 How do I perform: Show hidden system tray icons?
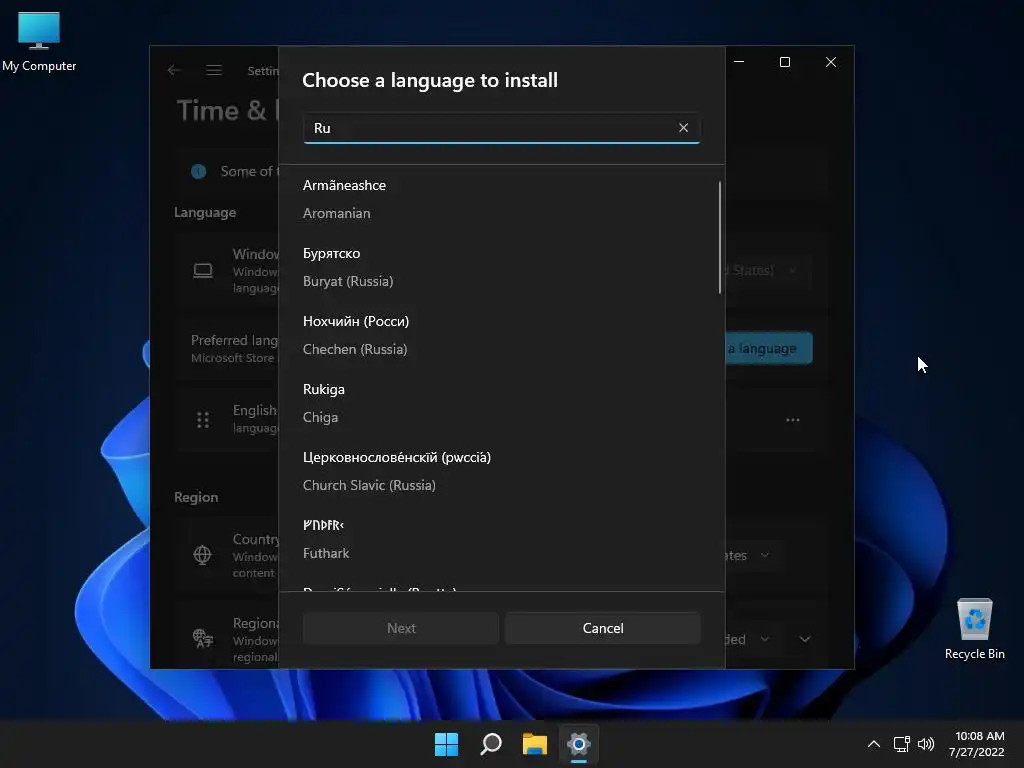[x=874, y=744]
